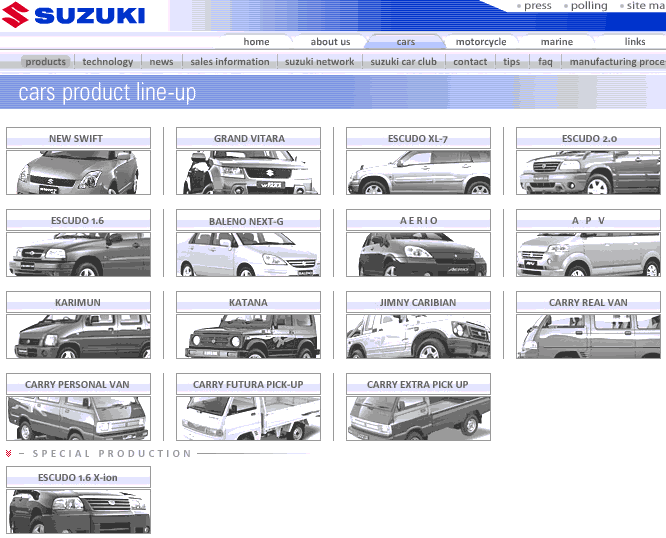
Task: Open the Jimny Caribian image
Action: pyautogui.click(x=418, y=336)
